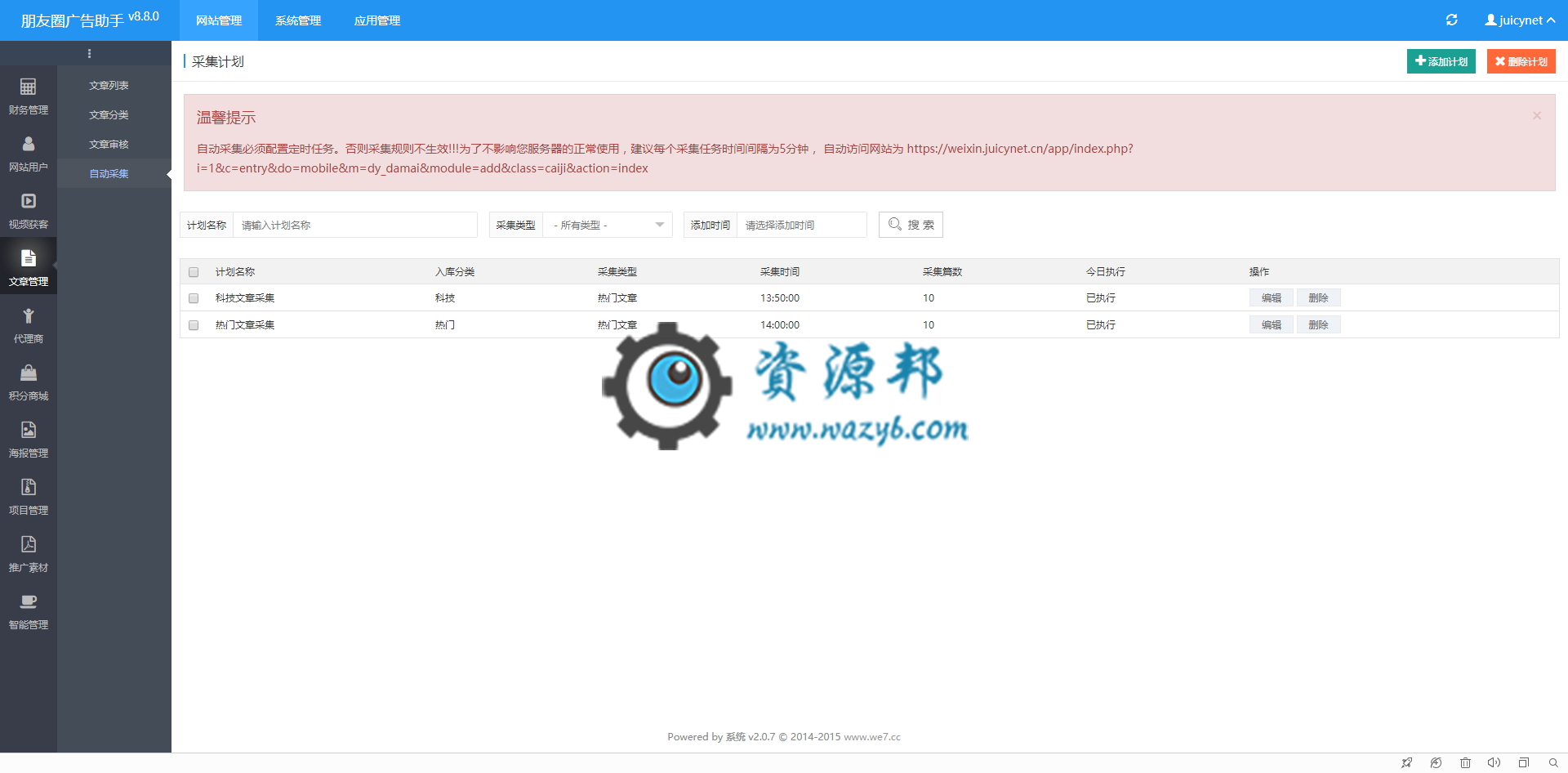This screenshot has height=773, width=1568.
Task: Focus the 添加时间 date input field
Action: (801, 225)
